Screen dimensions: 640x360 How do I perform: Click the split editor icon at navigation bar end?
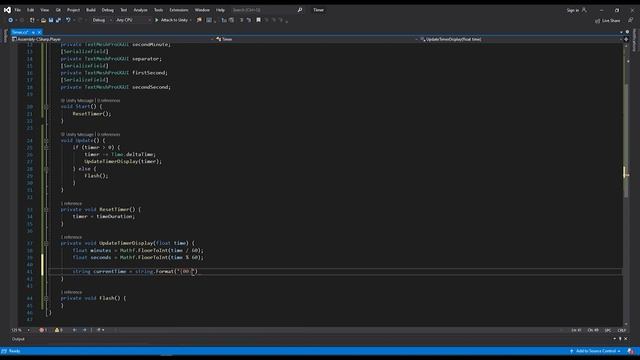click(x=626, y=39)
